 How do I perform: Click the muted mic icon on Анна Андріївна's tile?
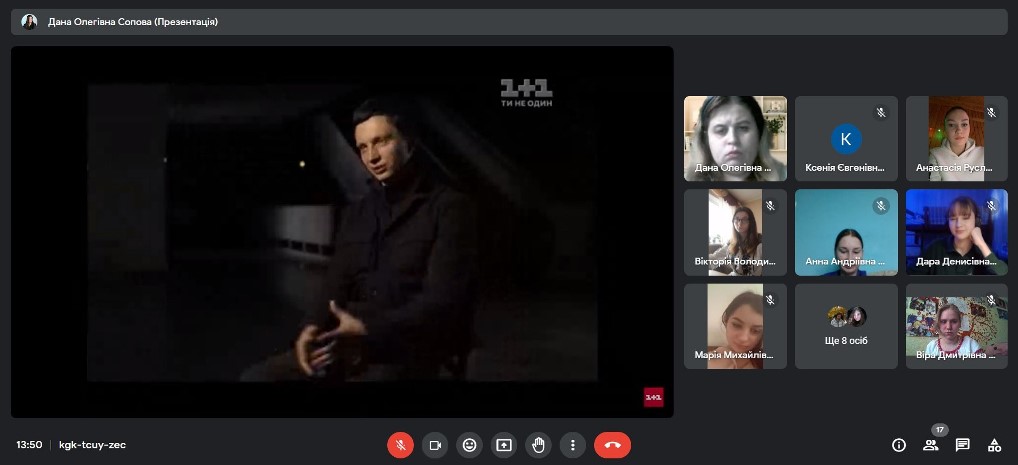[881, 206]
